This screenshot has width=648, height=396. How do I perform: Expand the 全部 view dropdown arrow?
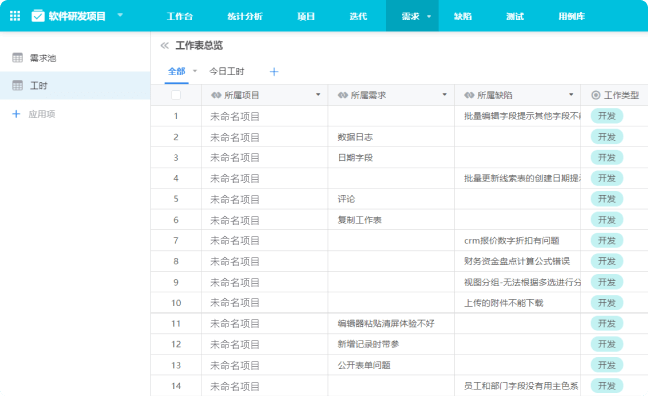[195, 71]
